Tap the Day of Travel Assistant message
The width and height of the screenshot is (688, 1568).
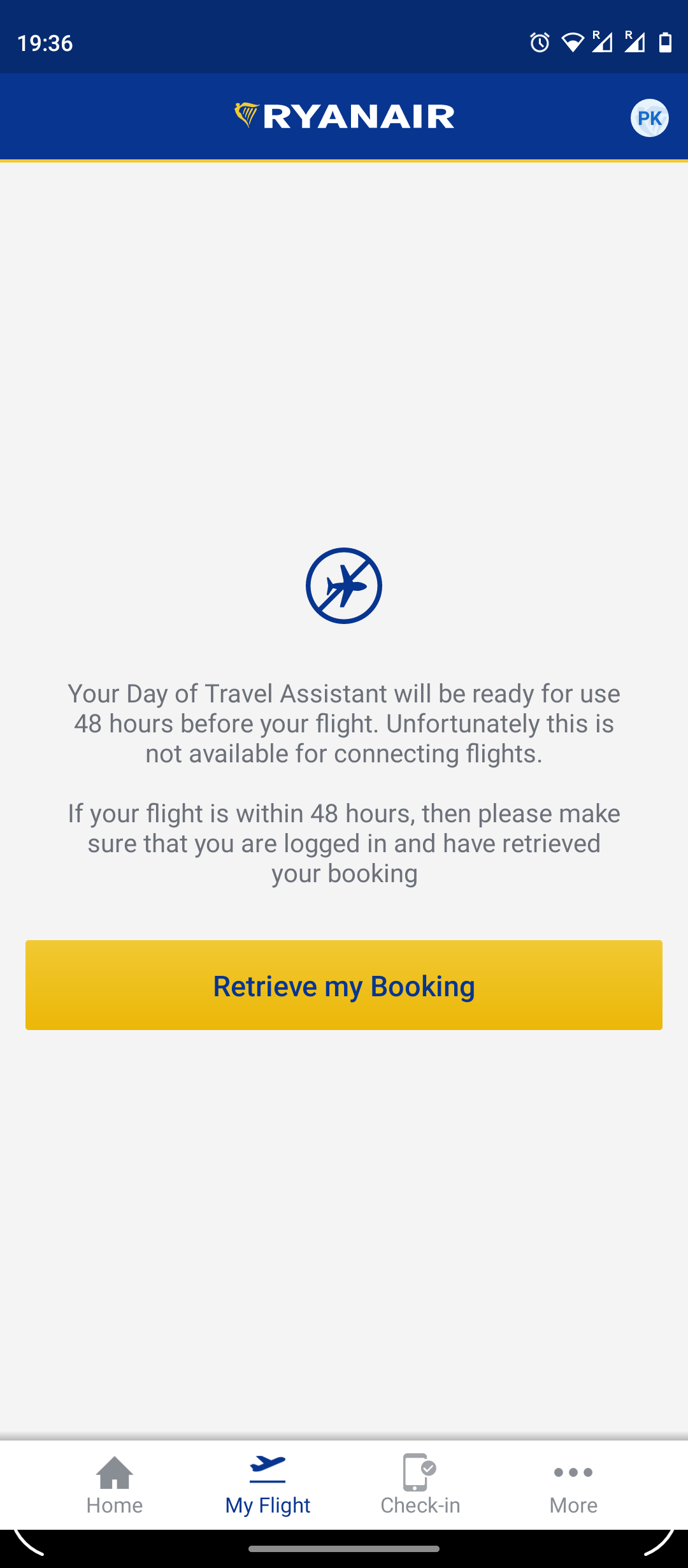344,723
